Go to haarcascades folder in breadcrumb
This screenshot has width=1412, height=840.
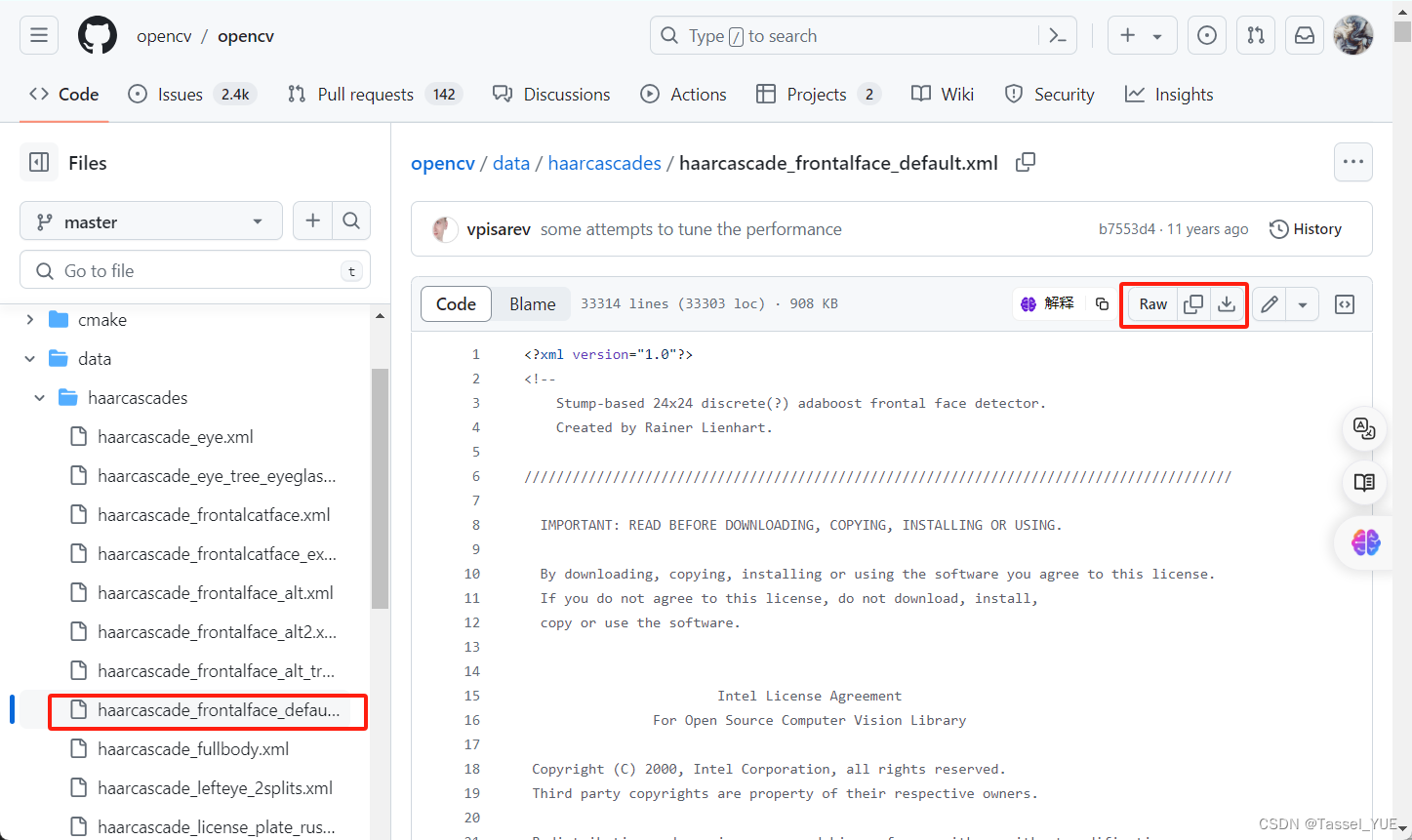coord(605,163)
